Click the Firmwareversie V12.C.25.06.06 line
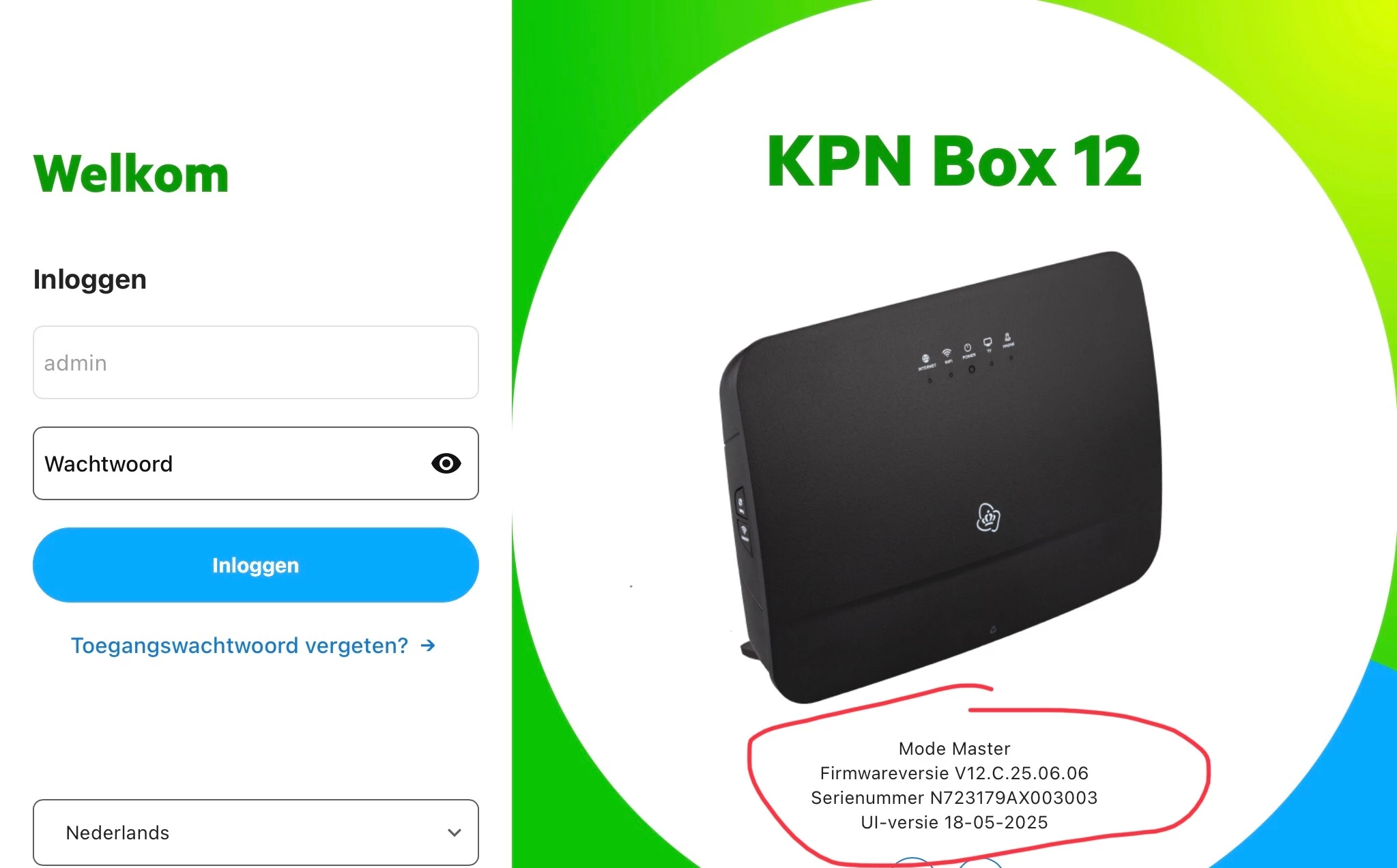The image size is (1397, 868). click(x=954, y=773)
